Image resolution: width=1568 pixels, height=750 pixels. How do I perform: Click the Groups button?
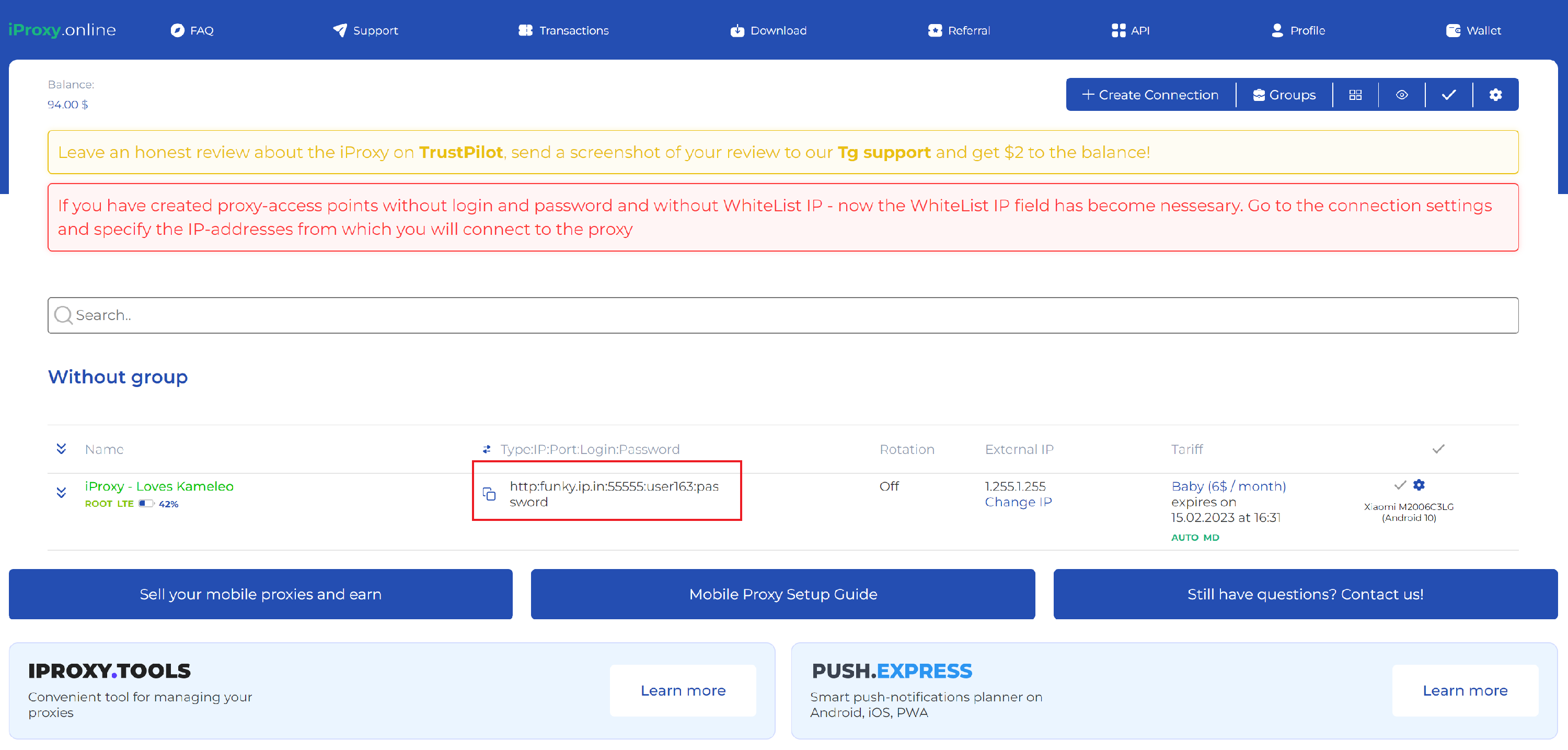pyautogui.click(x=1284, y=95)
